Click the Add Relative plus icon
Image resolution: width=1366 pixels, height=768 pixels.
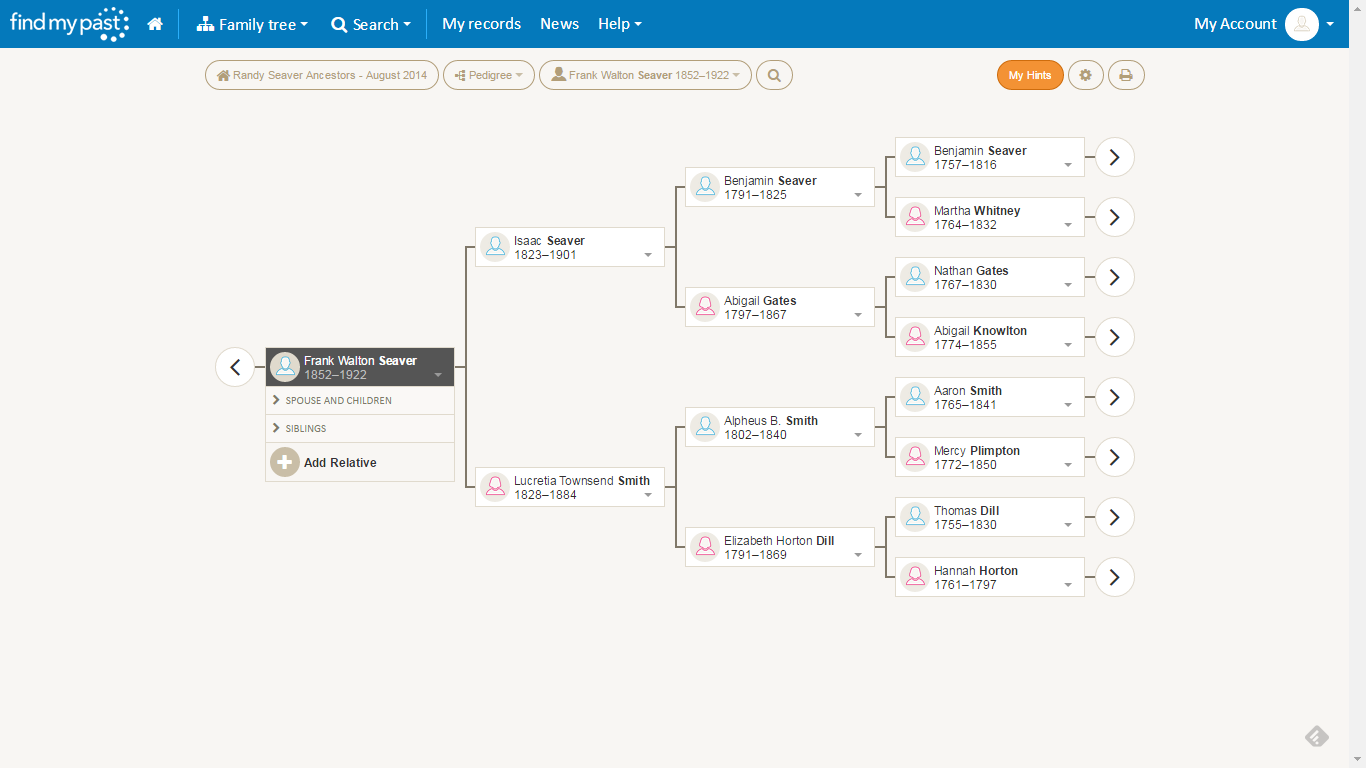coord(285,462)
